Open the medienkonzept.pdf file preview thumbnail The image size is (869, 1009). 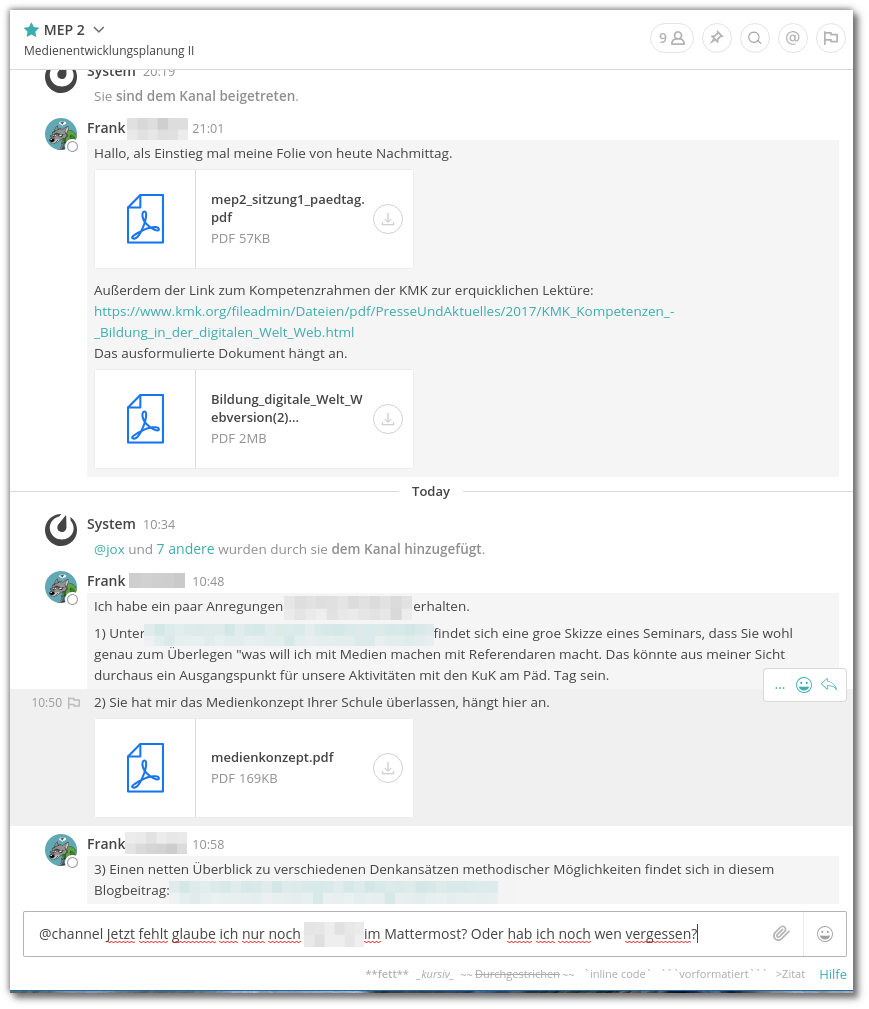pos(145,768)
